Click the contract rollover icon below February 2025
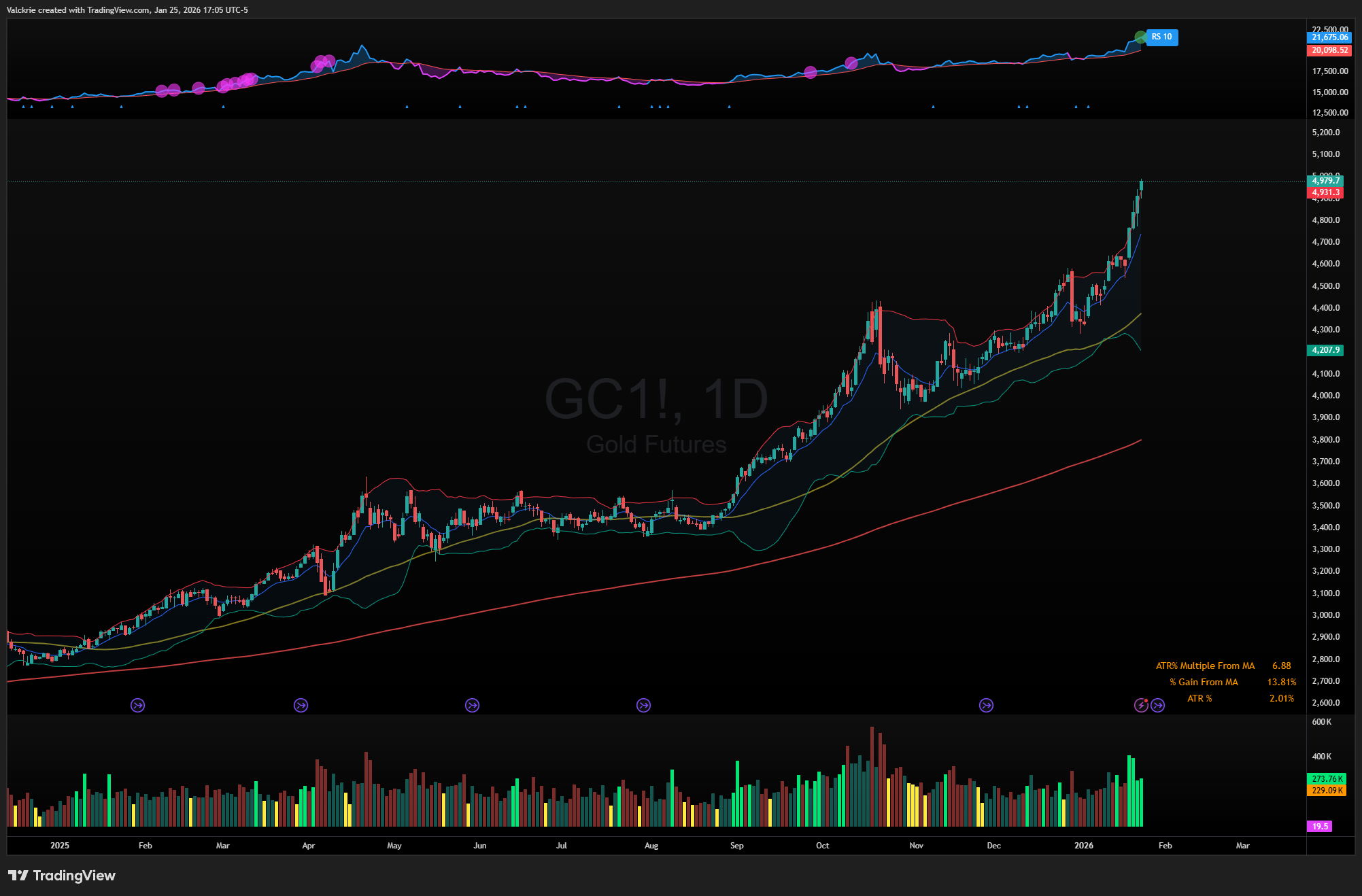The width and height of the screenshot is (1362, 896). [x=138, y=706]
